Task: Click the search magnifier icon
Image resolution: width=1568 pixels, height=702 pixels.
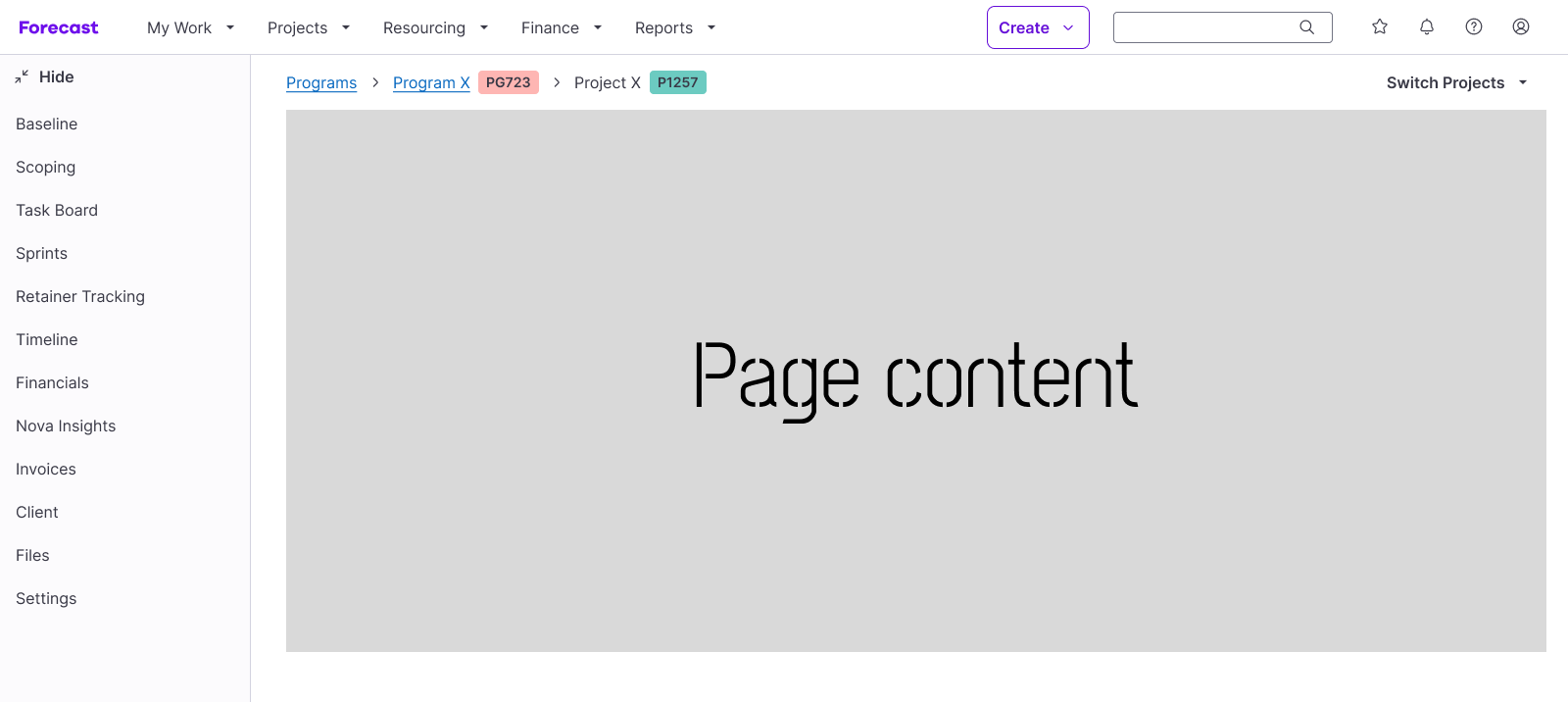Action: pos(1306,27)
